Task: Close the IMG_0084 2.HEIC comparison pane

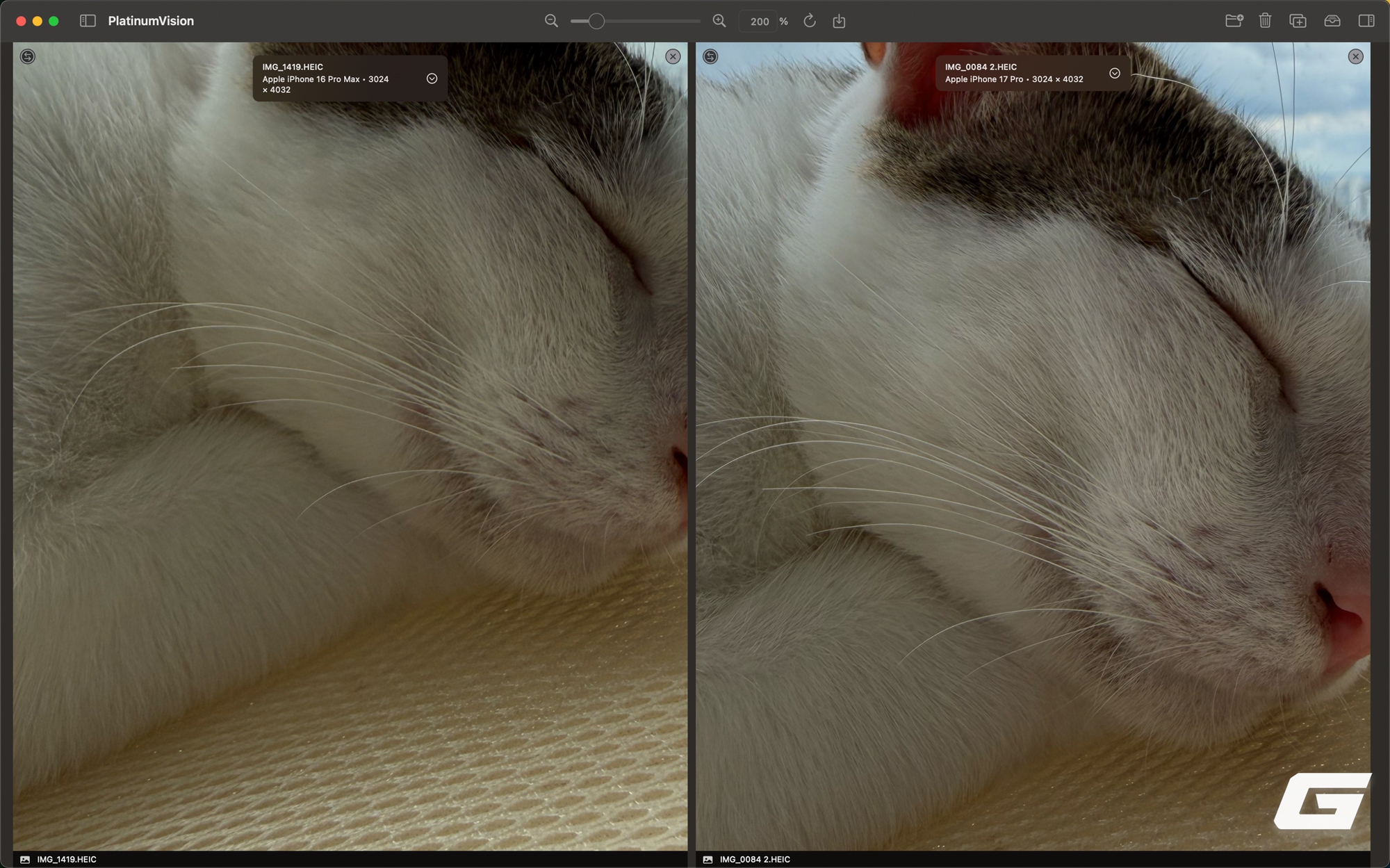Action: tap(1355, 56)
